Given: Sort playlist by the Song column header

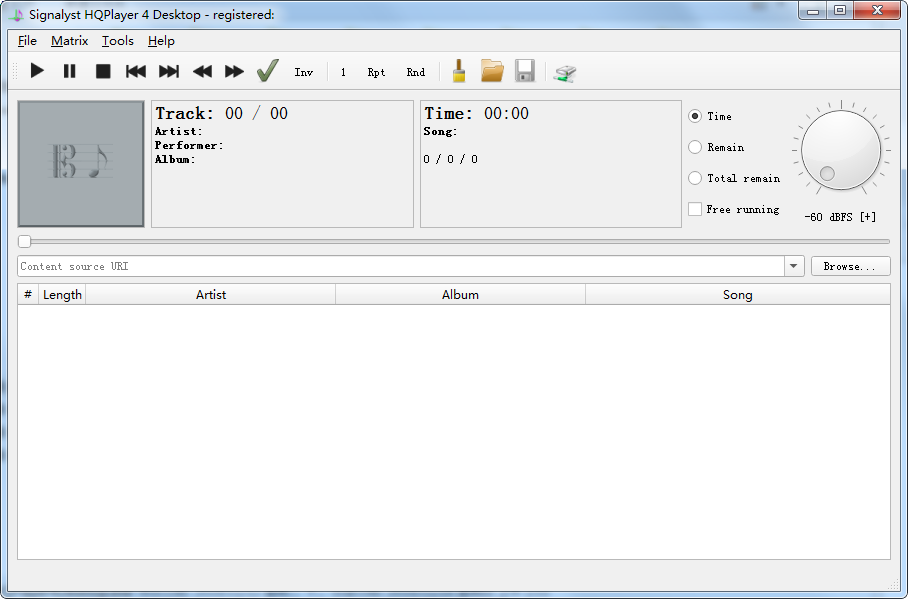Looking at the screenshot, I should [x=738, y=294].
